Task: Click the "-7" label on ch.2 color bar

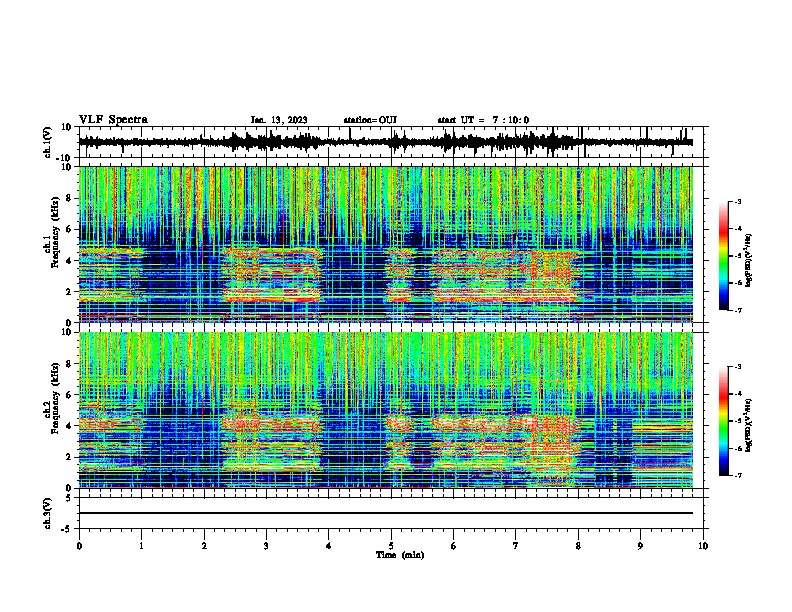Action: coord(737,475)
